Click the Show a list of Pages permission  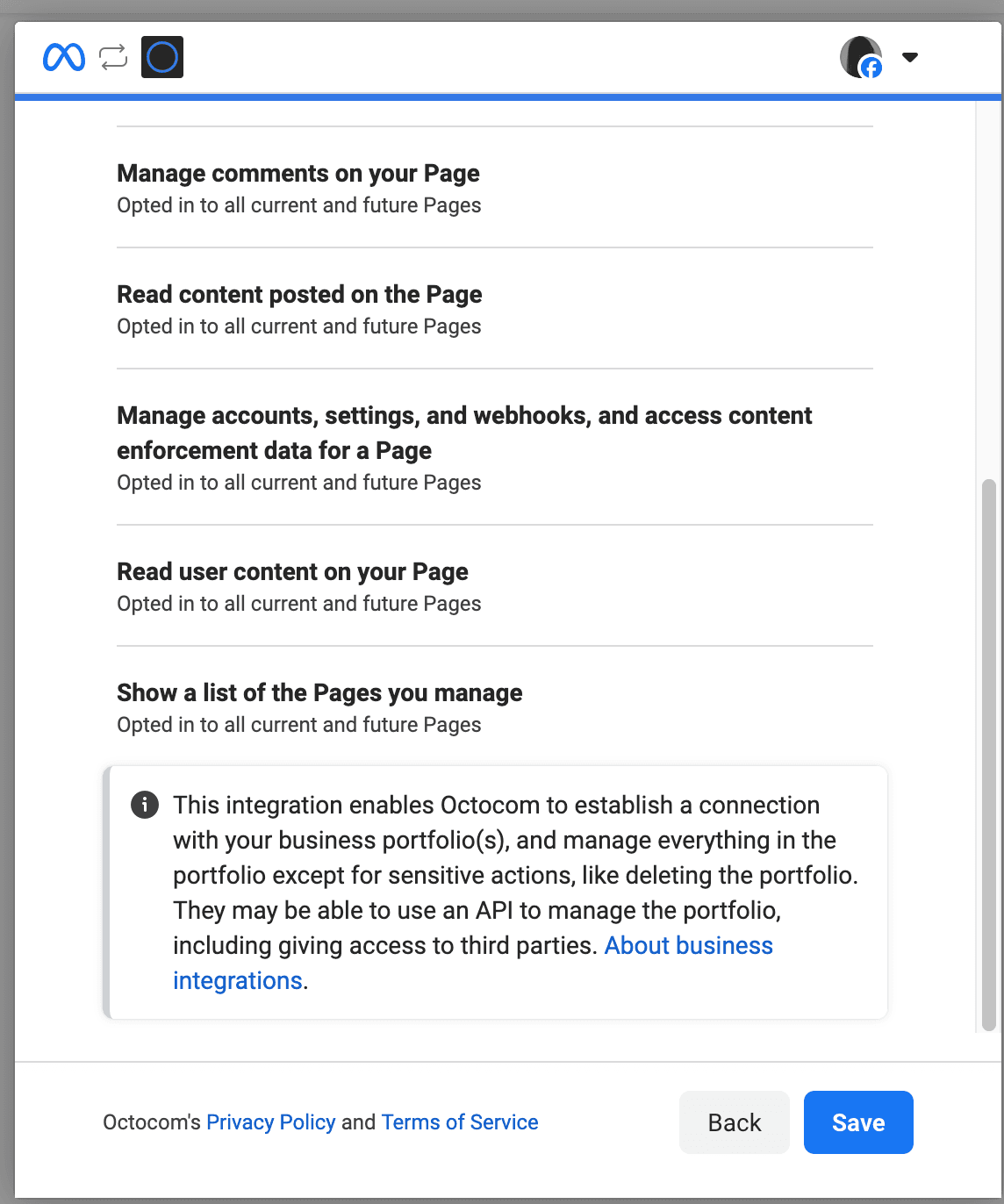[x=319, y=692]
